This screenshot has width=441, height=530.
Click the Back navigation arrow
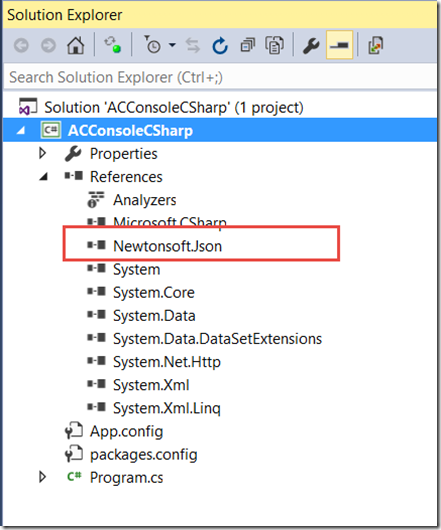click(x=21, y=45)
